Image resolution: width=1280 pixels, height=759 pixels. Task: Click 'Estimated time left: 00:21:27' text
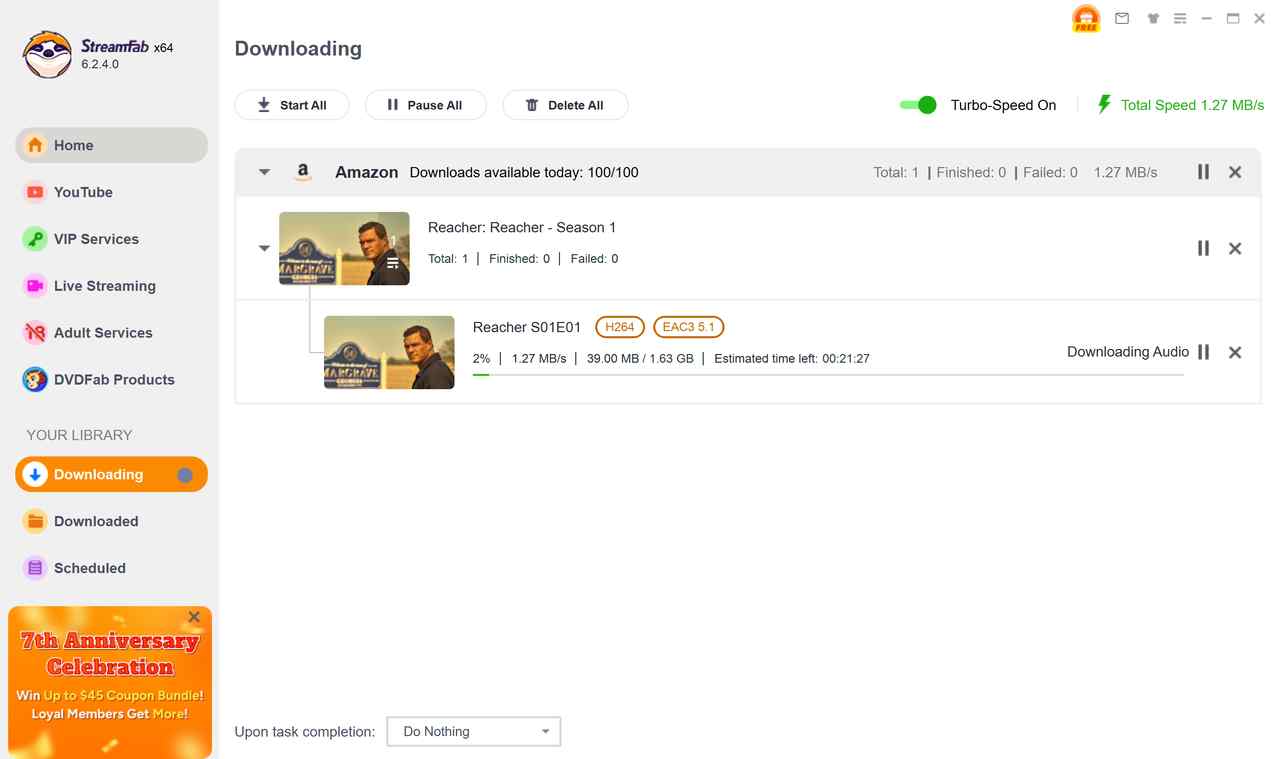(x=792, y=358)
